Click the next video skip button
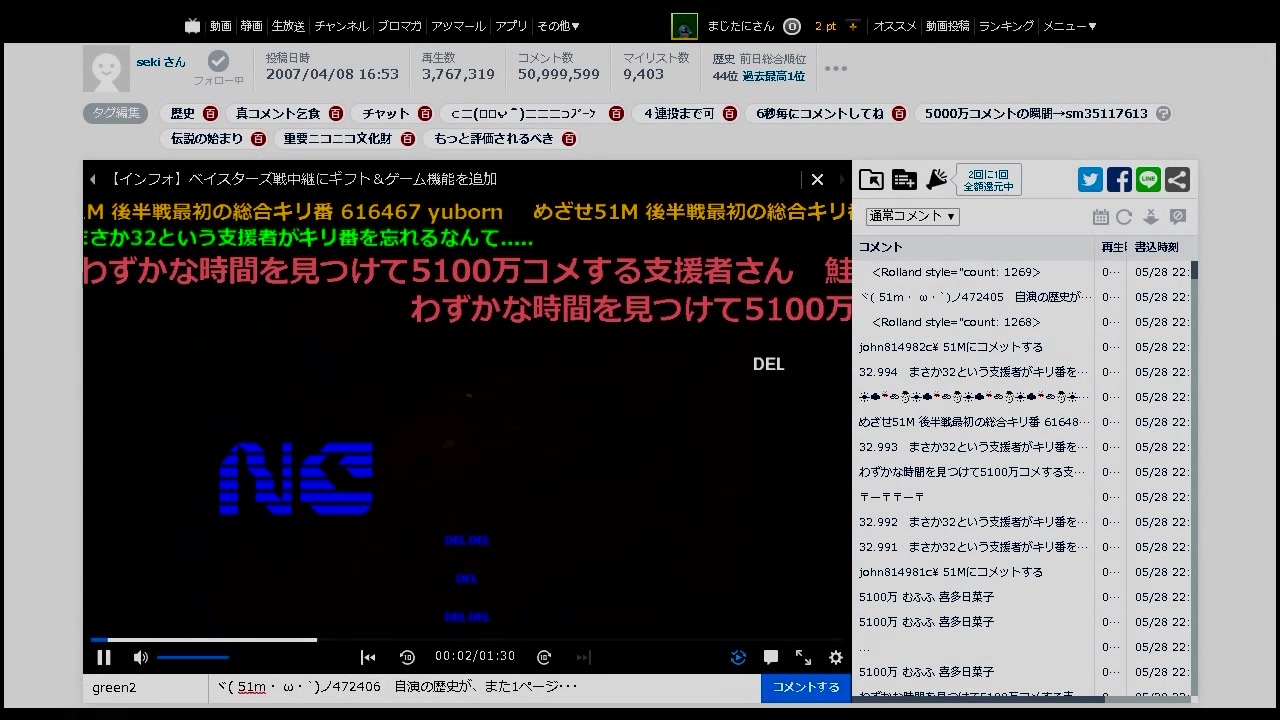 click(584, 657)
